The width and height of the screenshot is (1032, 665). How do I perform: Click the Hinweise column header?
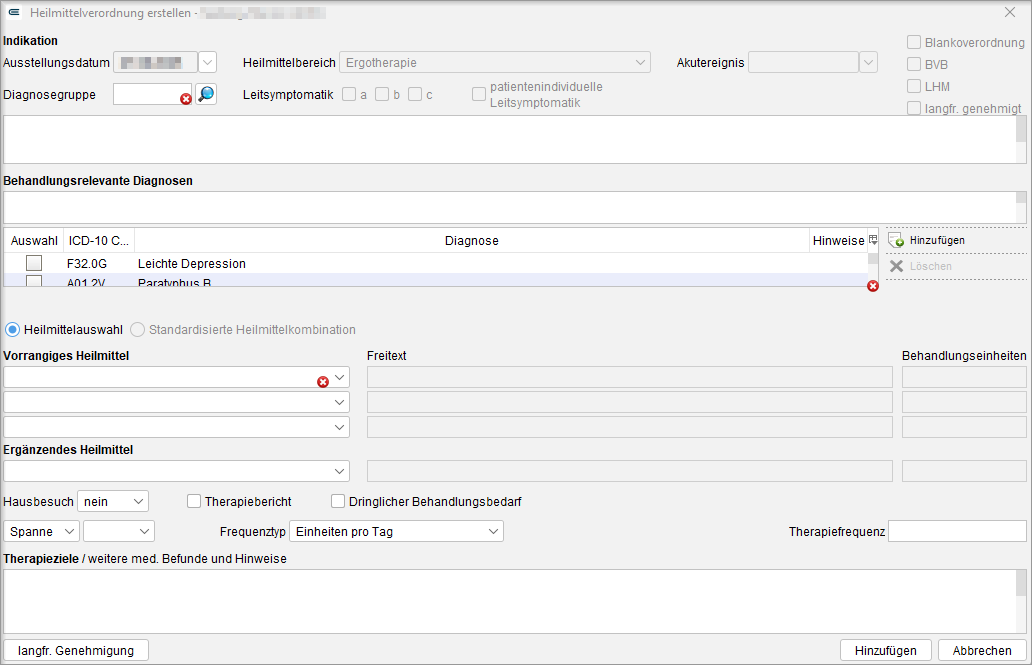(x=838, y=240)
